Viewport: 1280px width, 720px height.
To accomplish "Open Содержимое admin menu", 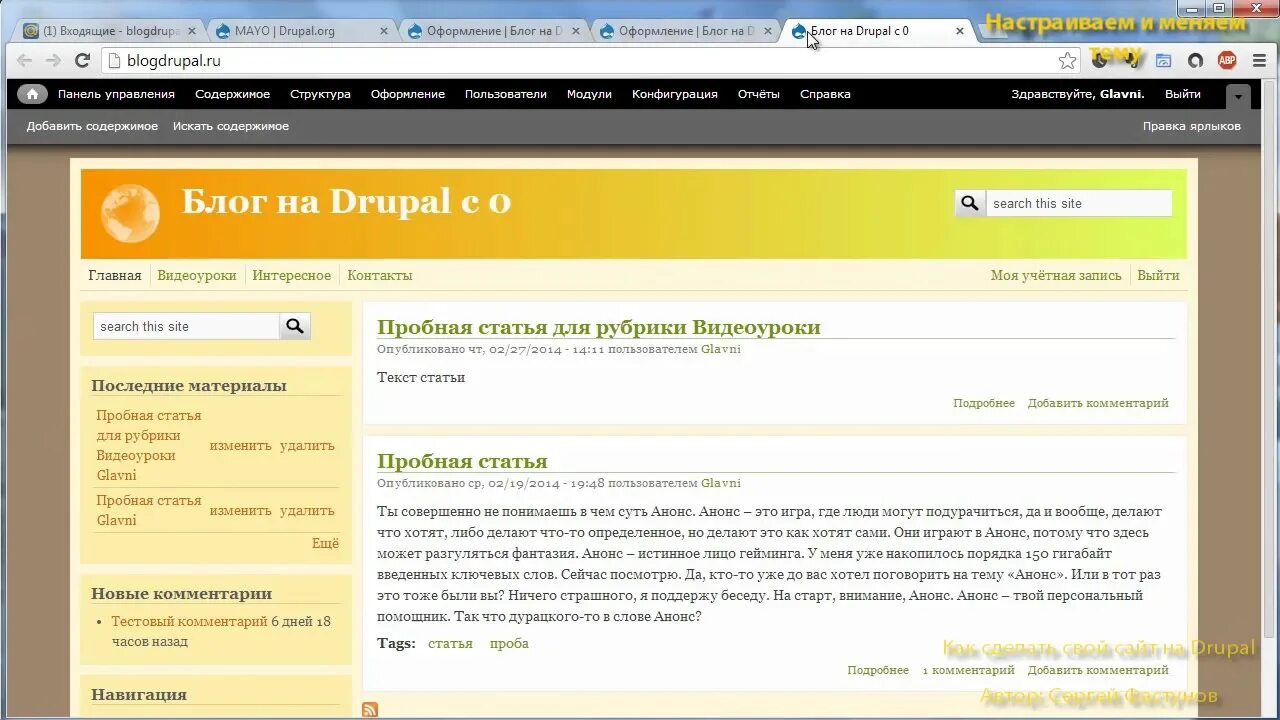I will coord(232,94).
